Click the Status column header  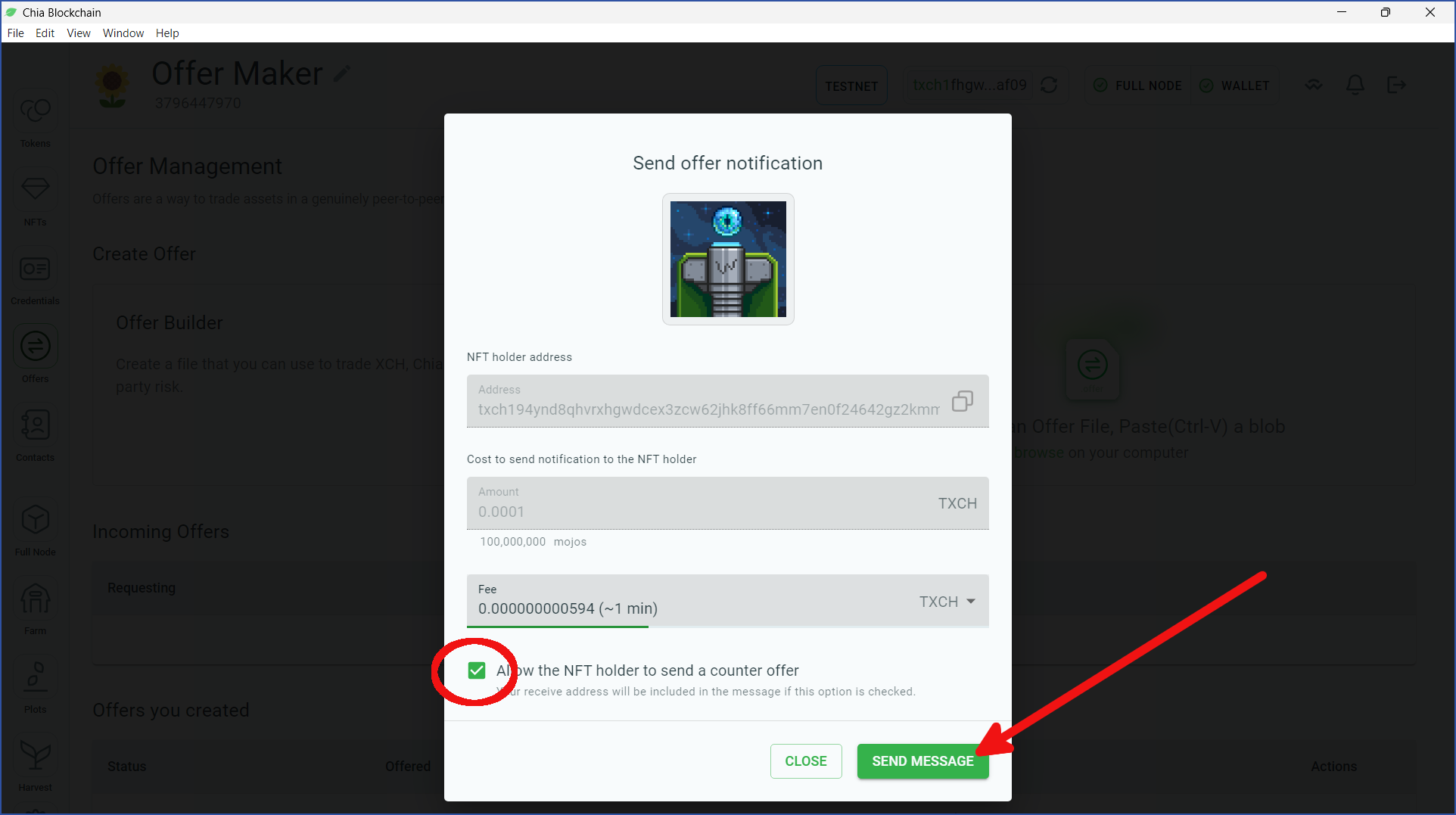point(127,767)
